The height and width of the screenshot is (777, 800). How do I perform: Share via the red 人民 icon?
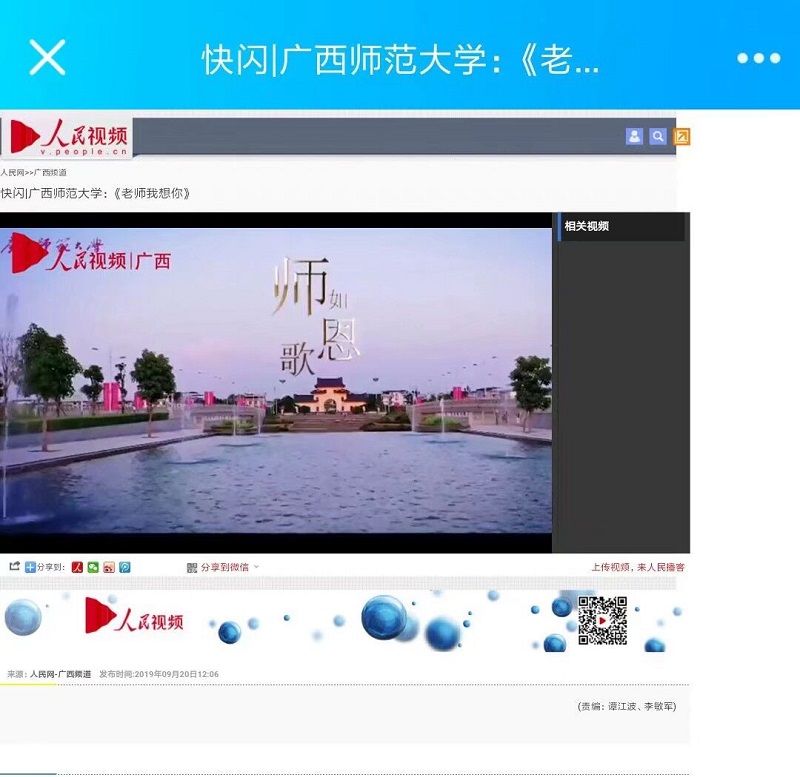tap(77, 567)
